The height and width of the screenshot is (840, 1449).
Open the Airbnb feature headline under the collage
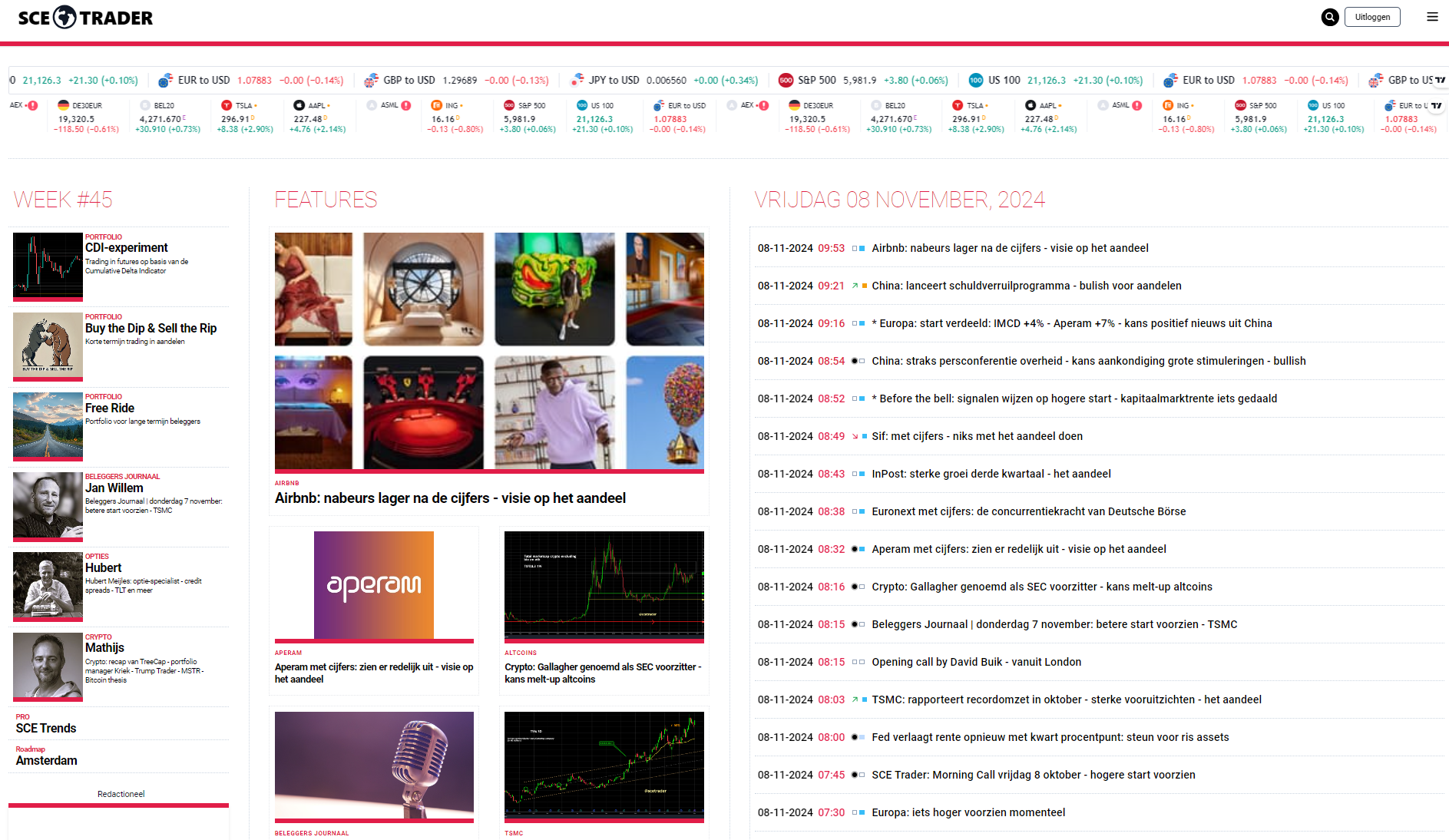(x=450, y=498)
